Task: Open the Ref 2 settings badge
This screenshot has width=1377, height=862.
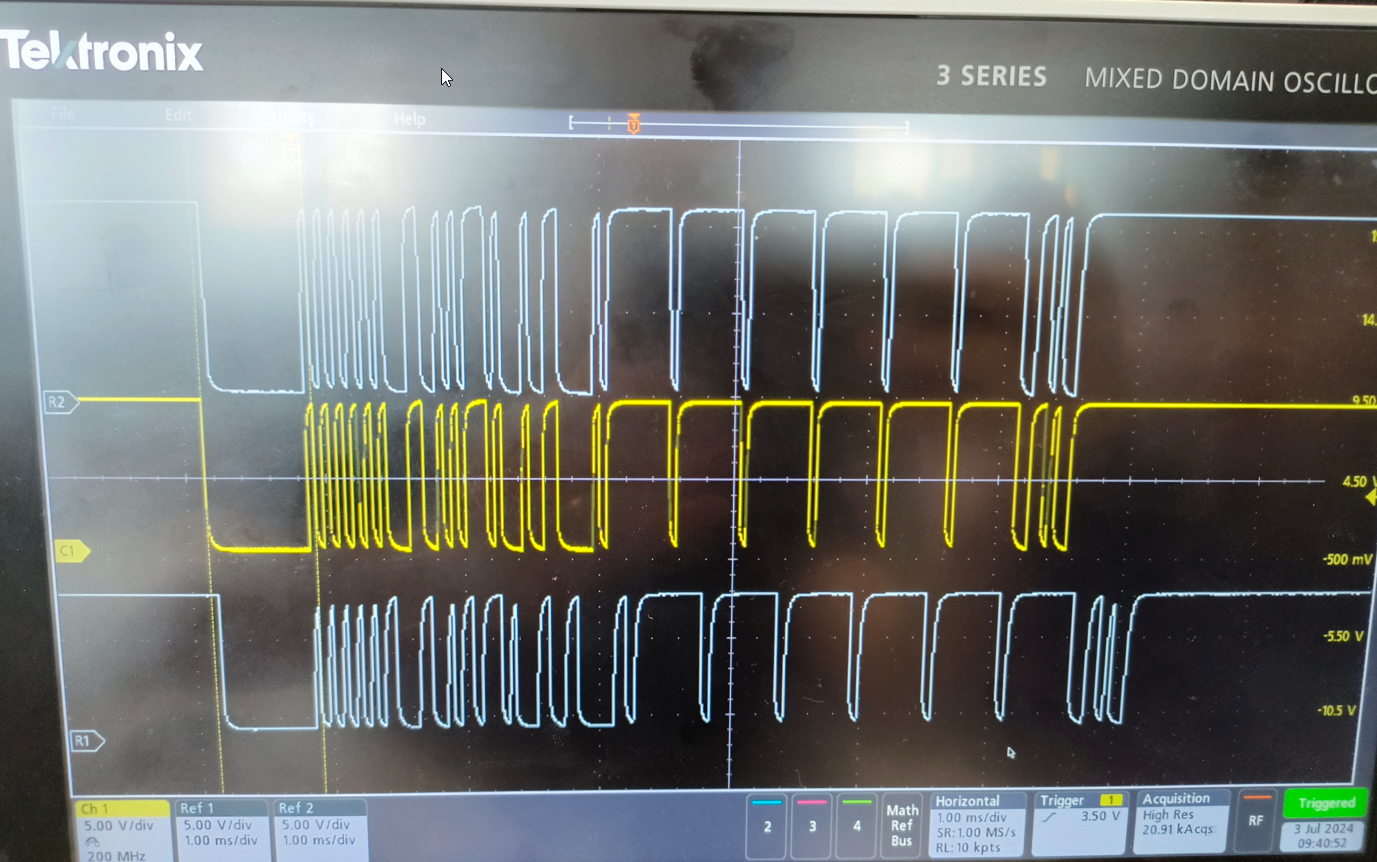Action: [319, 830]
